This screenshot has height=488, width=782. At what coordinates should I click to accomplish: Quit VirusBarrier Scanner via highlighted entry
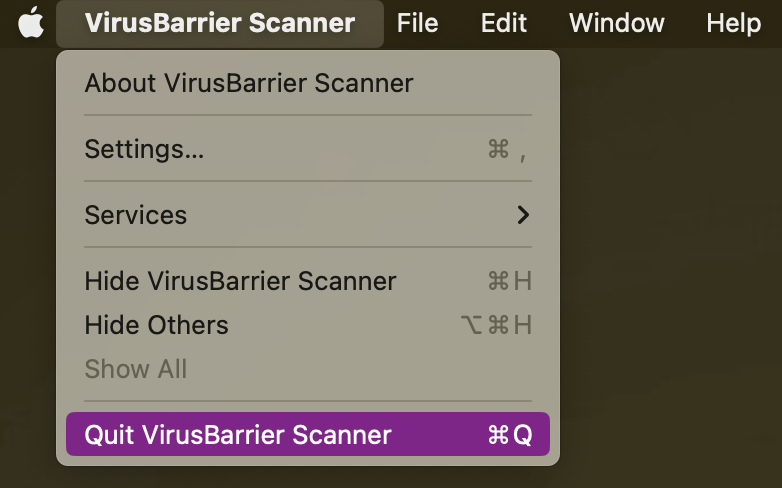[x=308, y=434]
